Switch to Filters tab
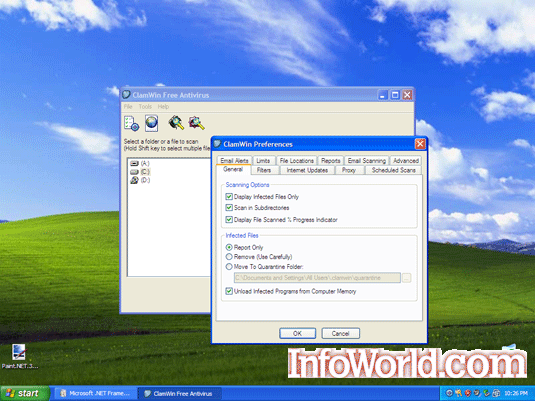Viewport: 535px width, 401px height. click(x=264, y=170)
